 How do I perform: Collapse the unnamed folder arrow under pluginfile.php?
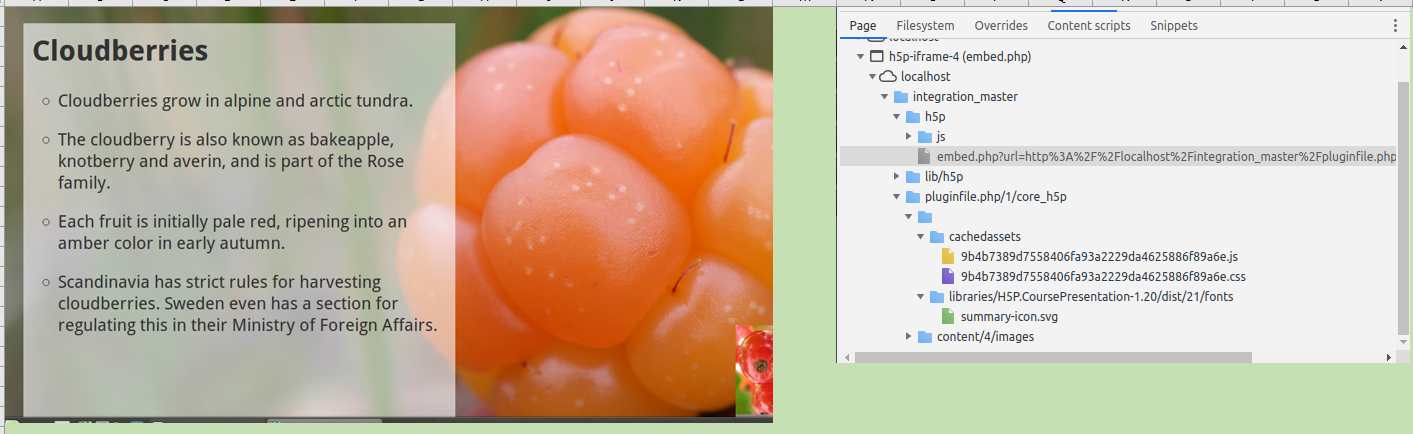[x=909, y=217]
